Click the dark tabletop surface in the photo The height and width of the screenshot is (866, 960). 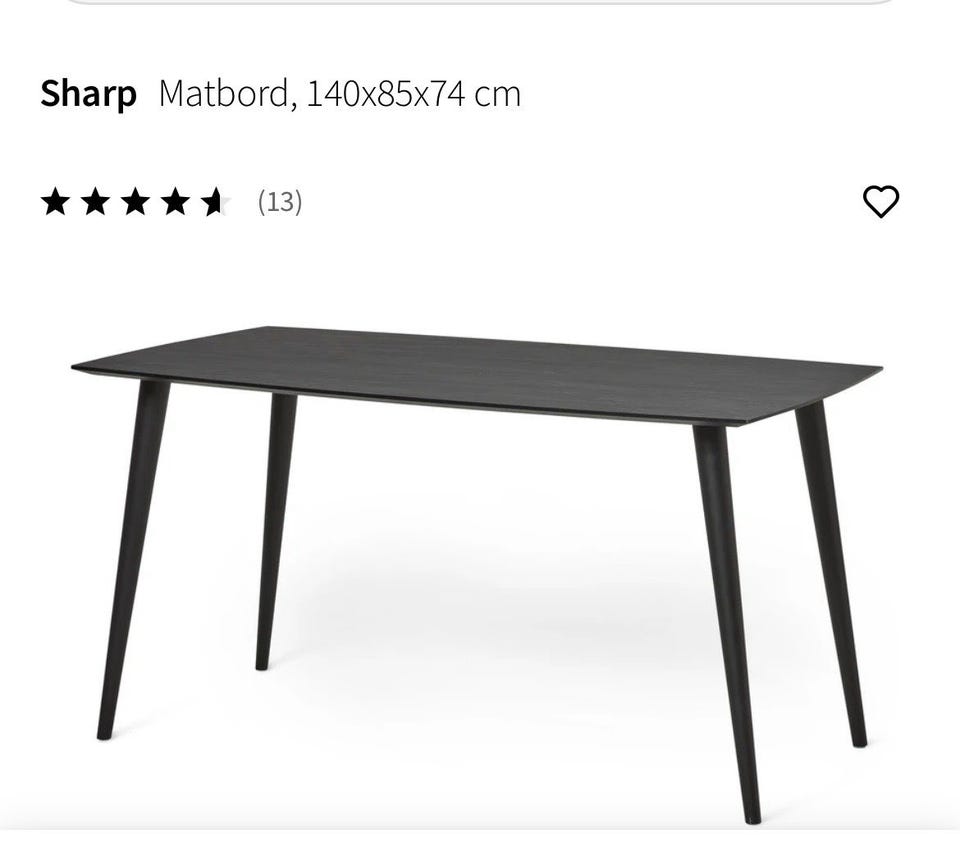(478, 371)
